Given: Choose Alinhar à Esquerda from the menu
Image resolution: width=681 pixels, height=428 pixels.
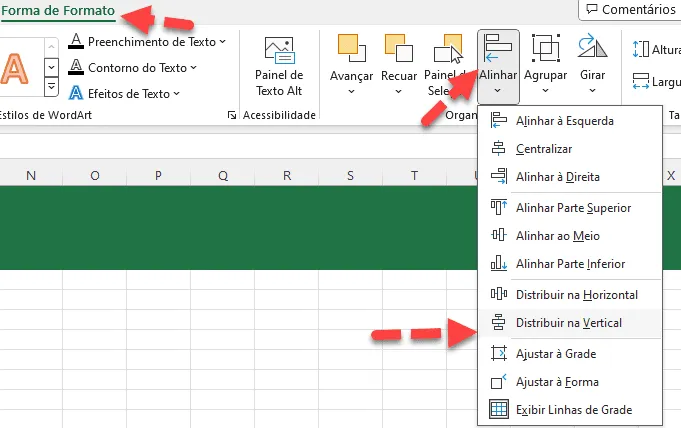Looking at the screenshot, I should (570, 121).
